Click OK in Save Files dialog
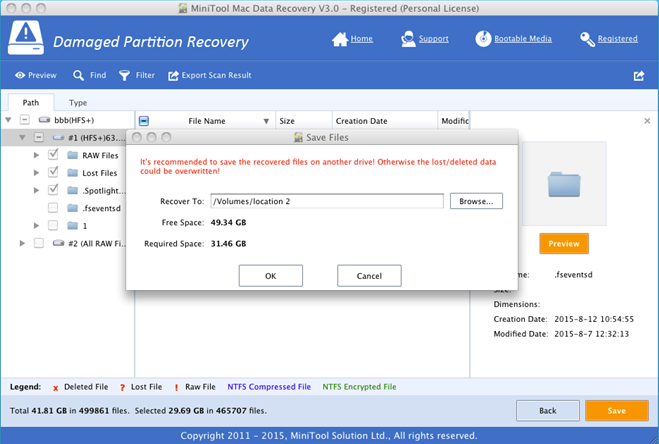The width and height of the screenshot is (659, 444). pos(271,276)
